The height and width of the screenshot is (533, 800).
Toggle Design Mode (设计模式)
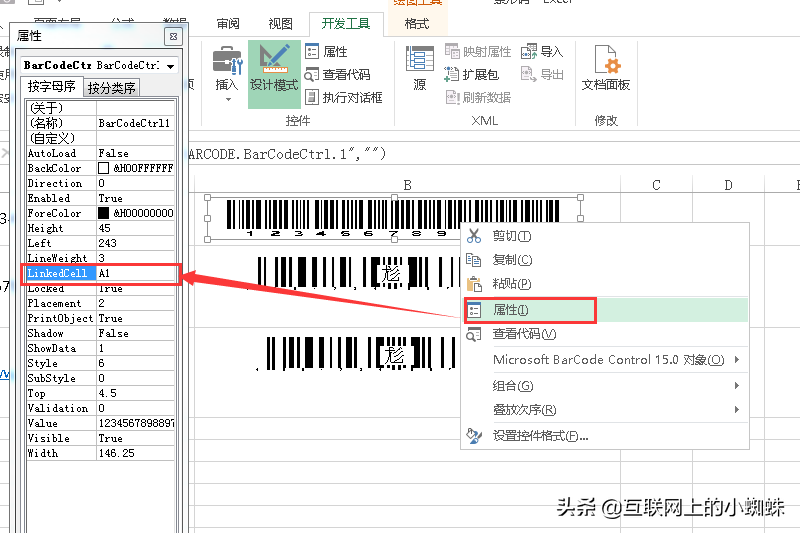coord(274,74)
